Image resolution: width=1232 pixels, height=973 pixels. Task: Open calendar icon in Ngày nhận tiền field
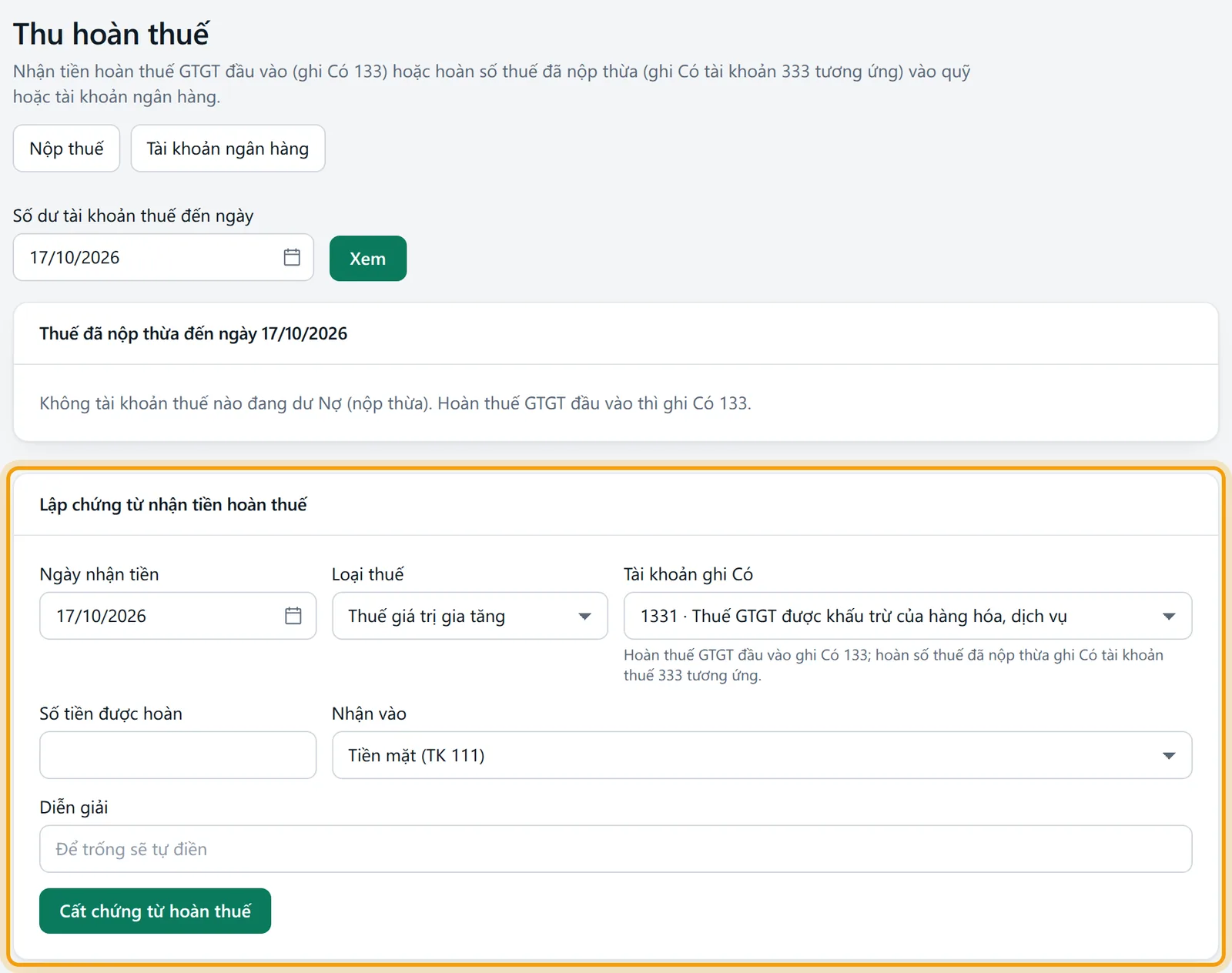293,616
